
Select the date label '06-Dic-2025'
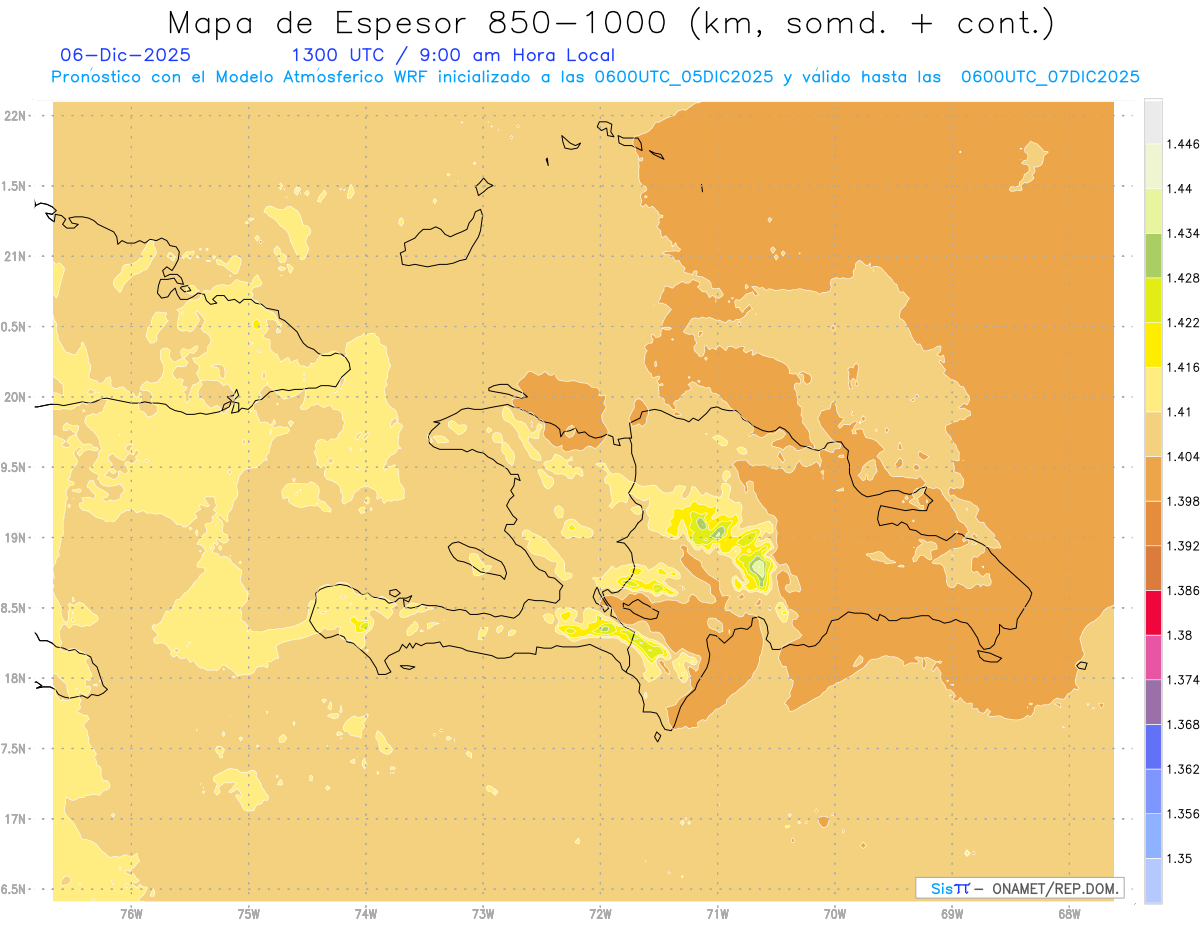[x=126, y=55]
